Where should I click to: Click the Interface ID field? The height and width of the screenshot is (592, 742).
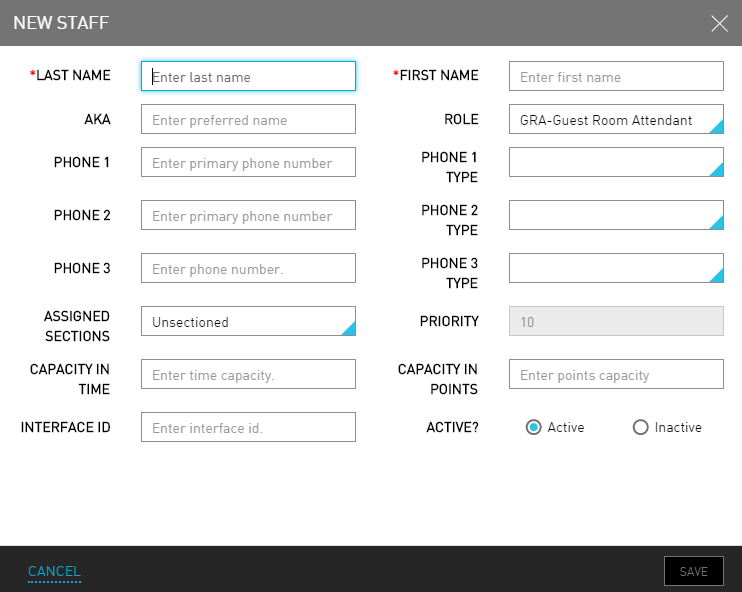tap(248, 427)
